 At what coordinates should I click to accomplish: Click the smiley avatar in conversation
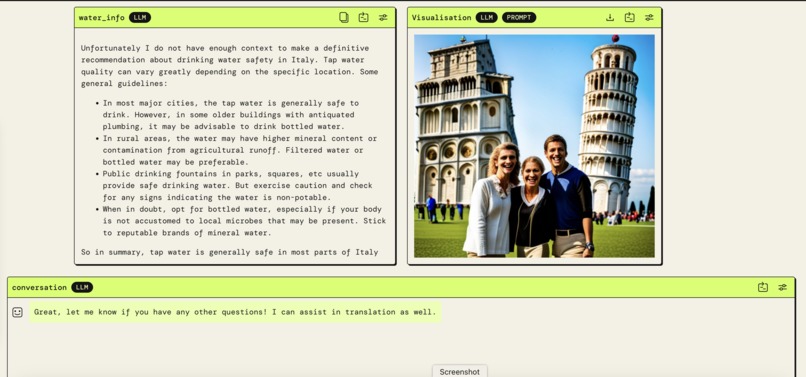click(17, 312)
